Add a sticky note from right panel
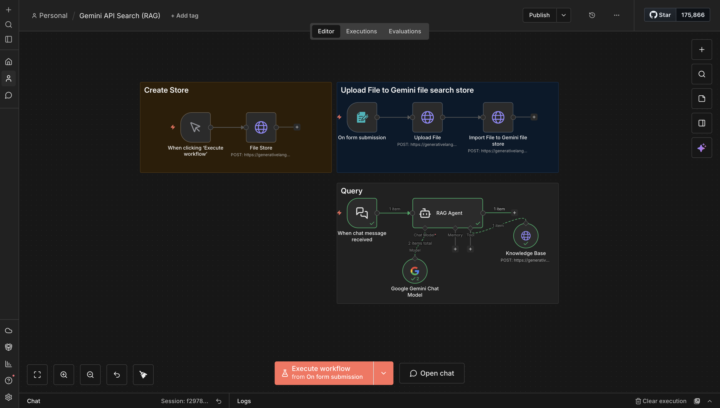The image size is (720, 408). pyautogui.click(x=701, y=98)
